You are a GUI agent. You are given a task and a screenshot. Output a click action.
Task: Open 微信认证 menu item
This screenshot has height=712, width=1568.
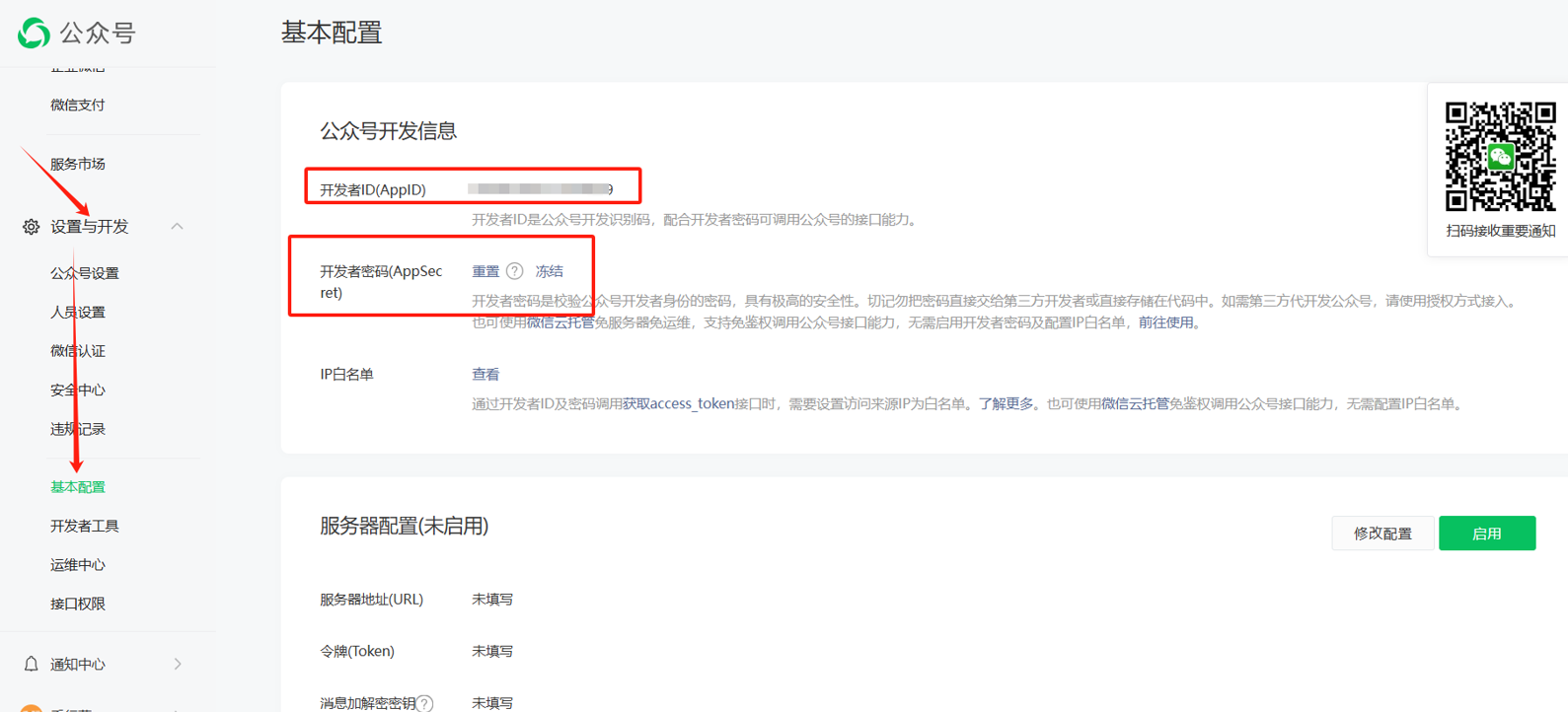click(x=78, y=351)
